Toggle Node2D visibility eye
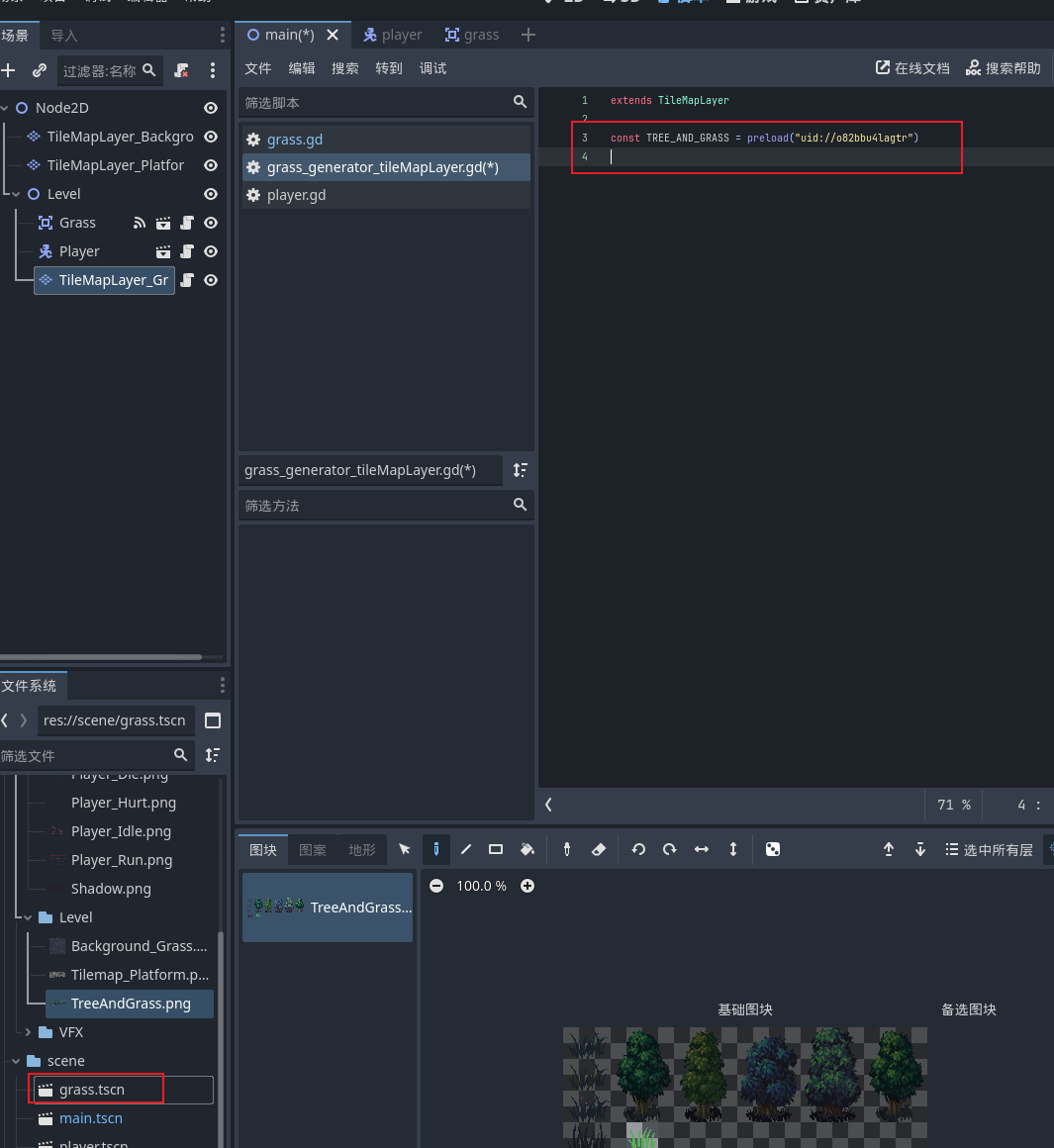Screen dimensions: 1054x1148 click(x=211, y=108)
